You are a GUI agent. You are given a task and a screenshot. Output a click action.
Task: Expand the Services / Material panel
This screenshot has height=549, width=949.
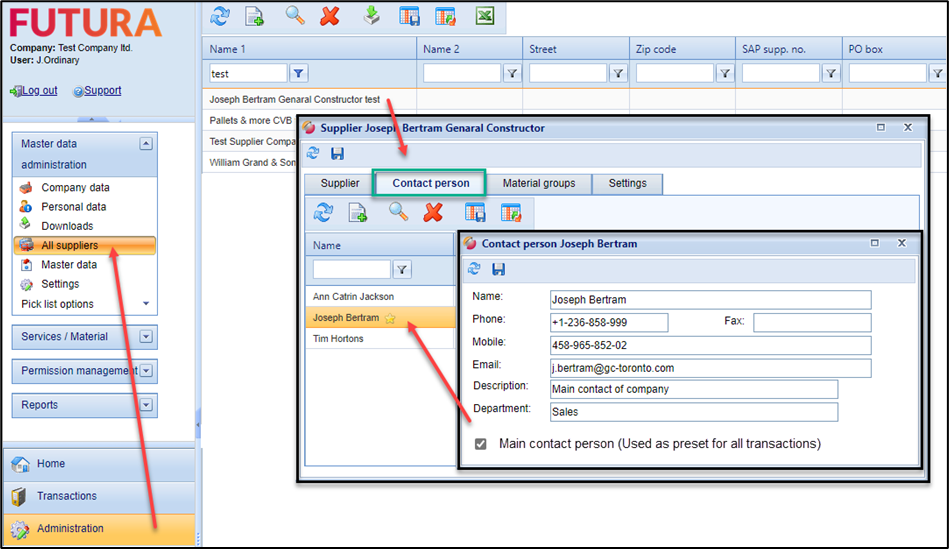(x=146, y=337)
